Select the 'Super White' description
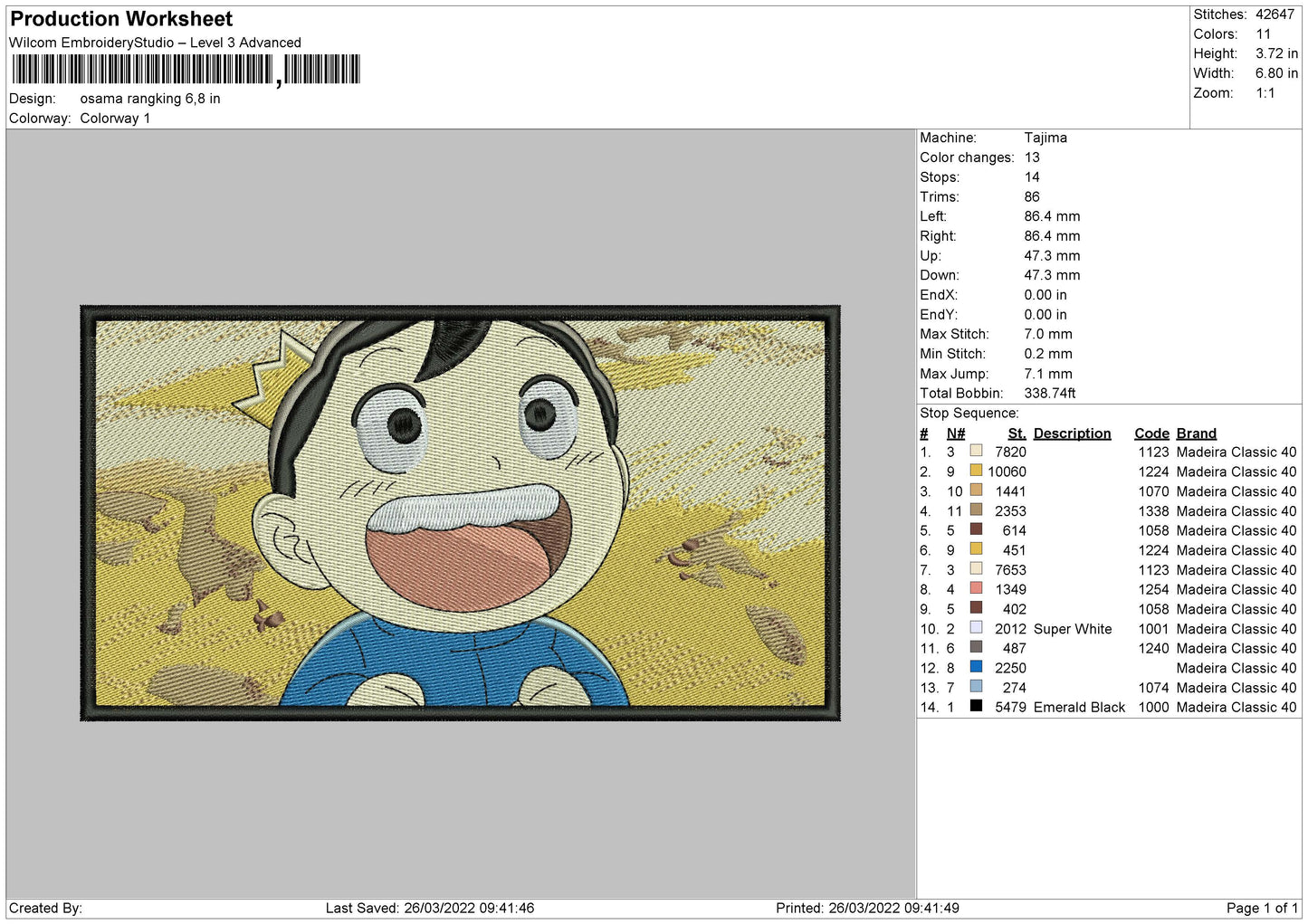 1073,629
